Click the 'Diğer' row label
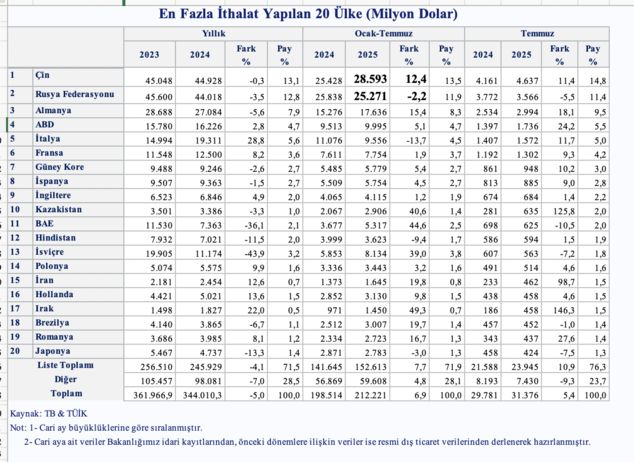 [x=66, y=379]
